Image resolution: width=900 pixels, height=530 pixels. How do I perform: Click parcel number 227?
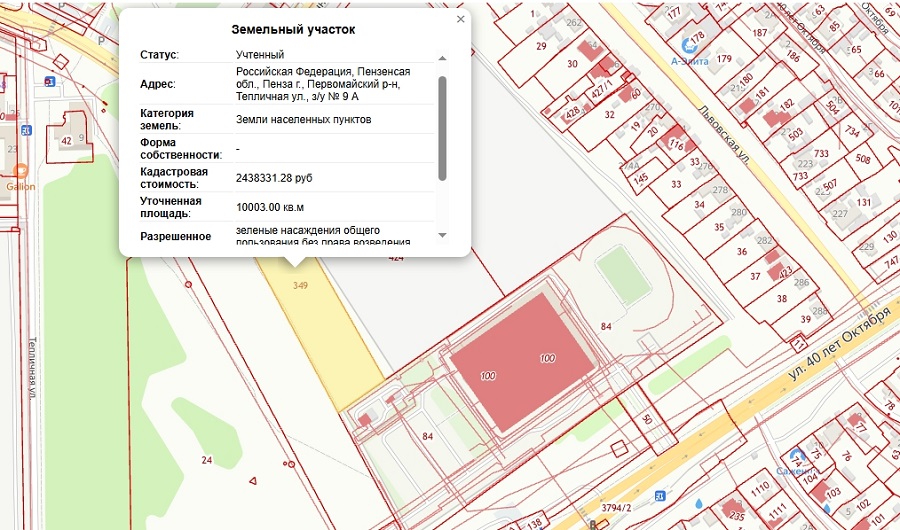840,214
